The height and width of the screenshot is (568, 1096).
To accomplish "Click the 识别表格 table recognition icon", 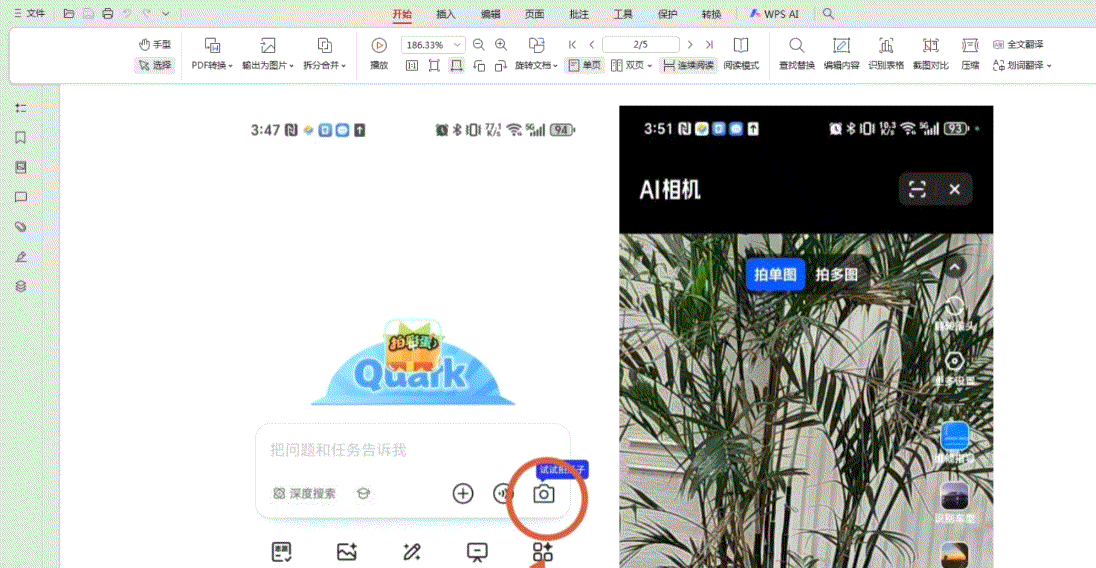I will pos(886,54).
